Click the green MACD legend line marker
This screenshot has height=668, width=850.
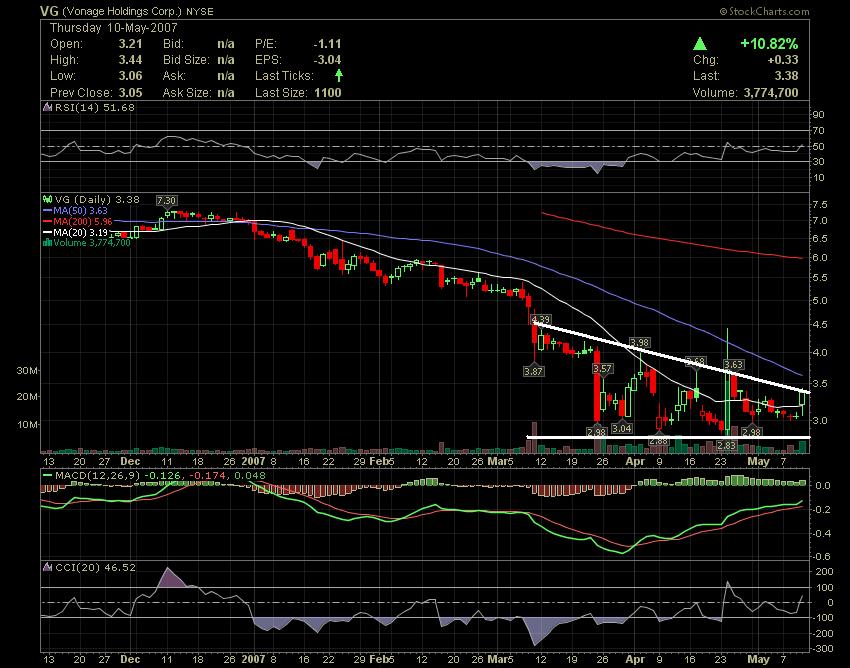48,476
